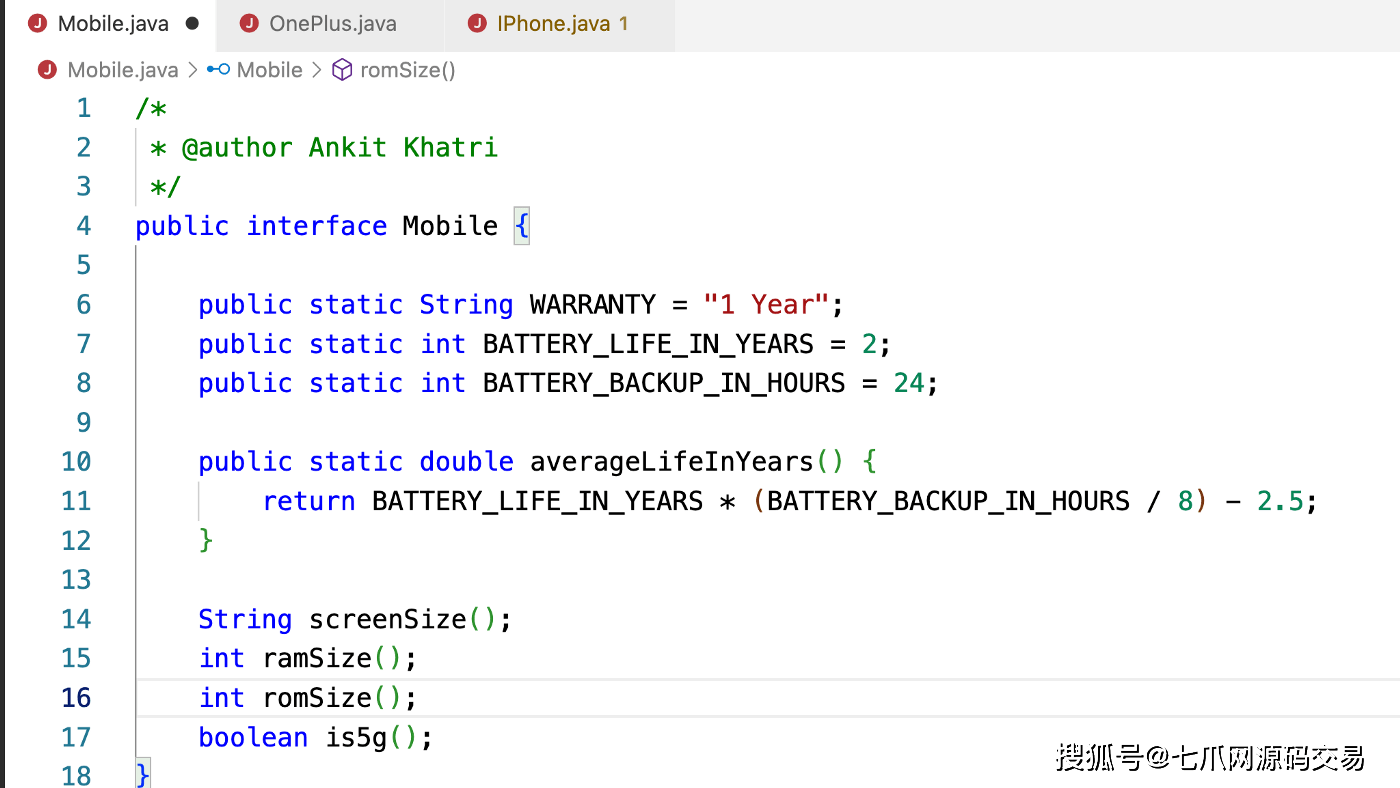Click the string "1 Year"
The width and height of the screenshot is (1400, 788).
coord(766,305)
